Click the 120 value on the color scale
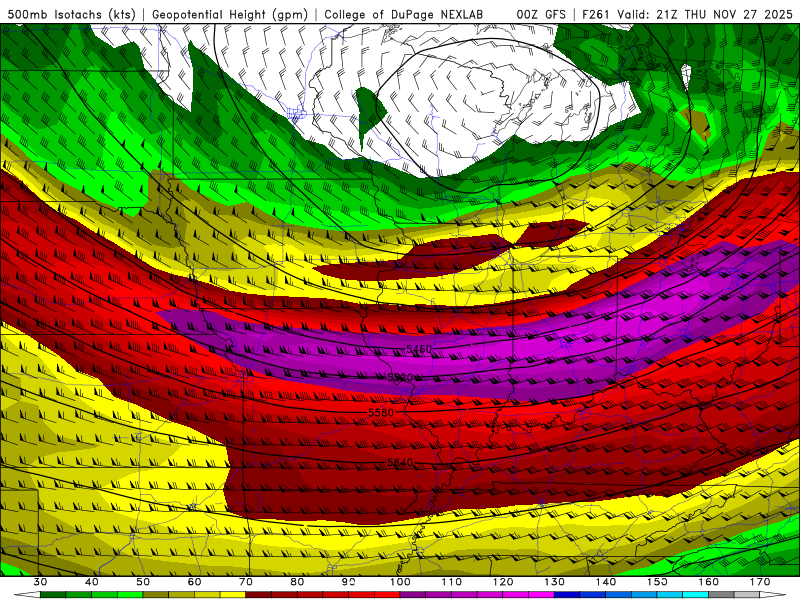Viewport: 800px width, 600px height. 503,582
